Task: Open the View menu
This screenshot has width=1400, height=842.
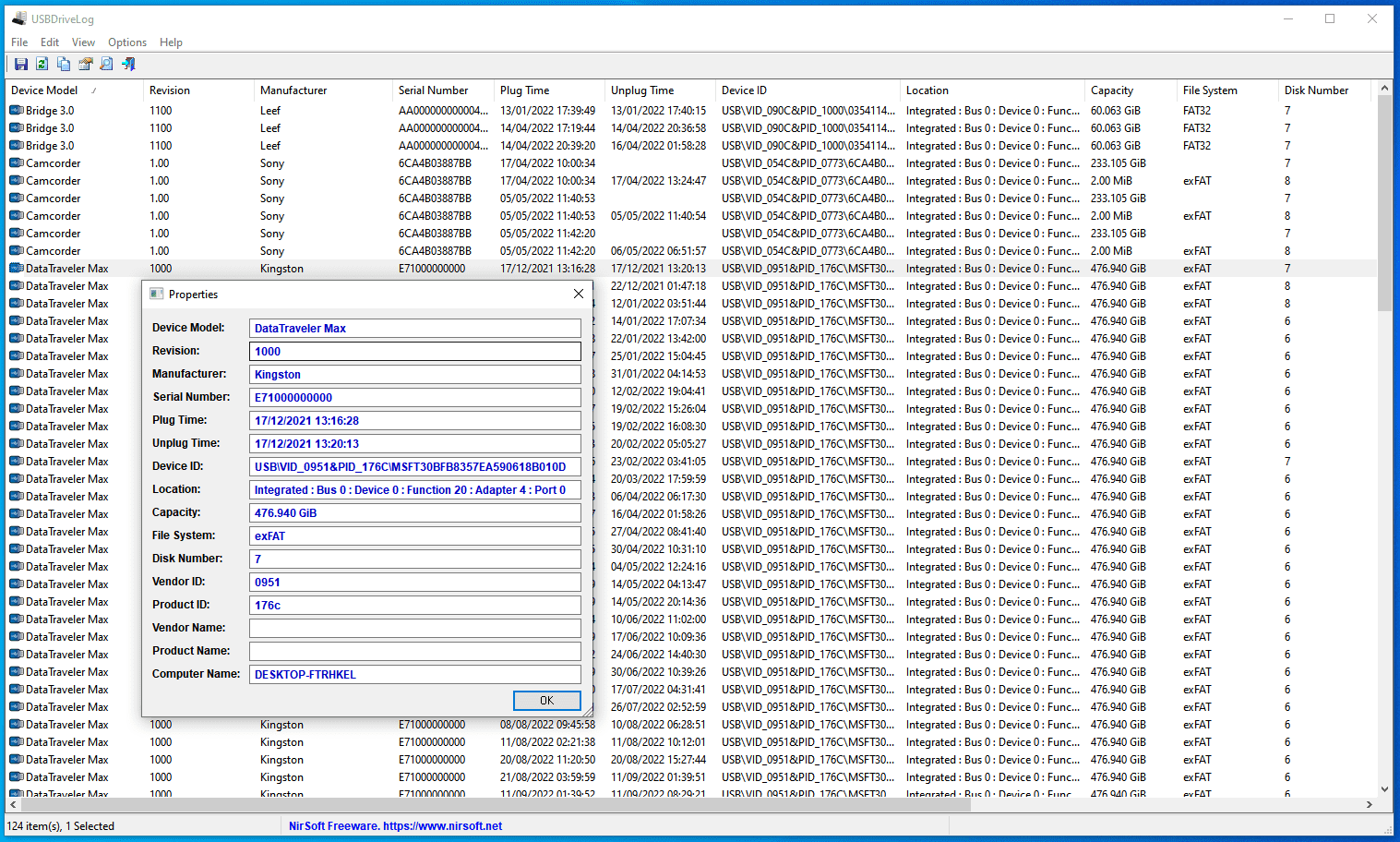Action: point(83,42)
